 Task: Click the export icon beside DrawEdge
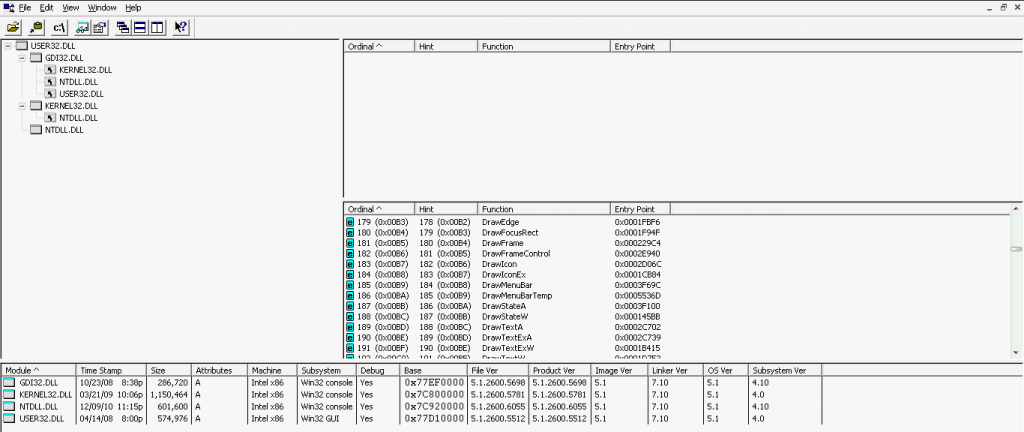click(x=349, y=222)
